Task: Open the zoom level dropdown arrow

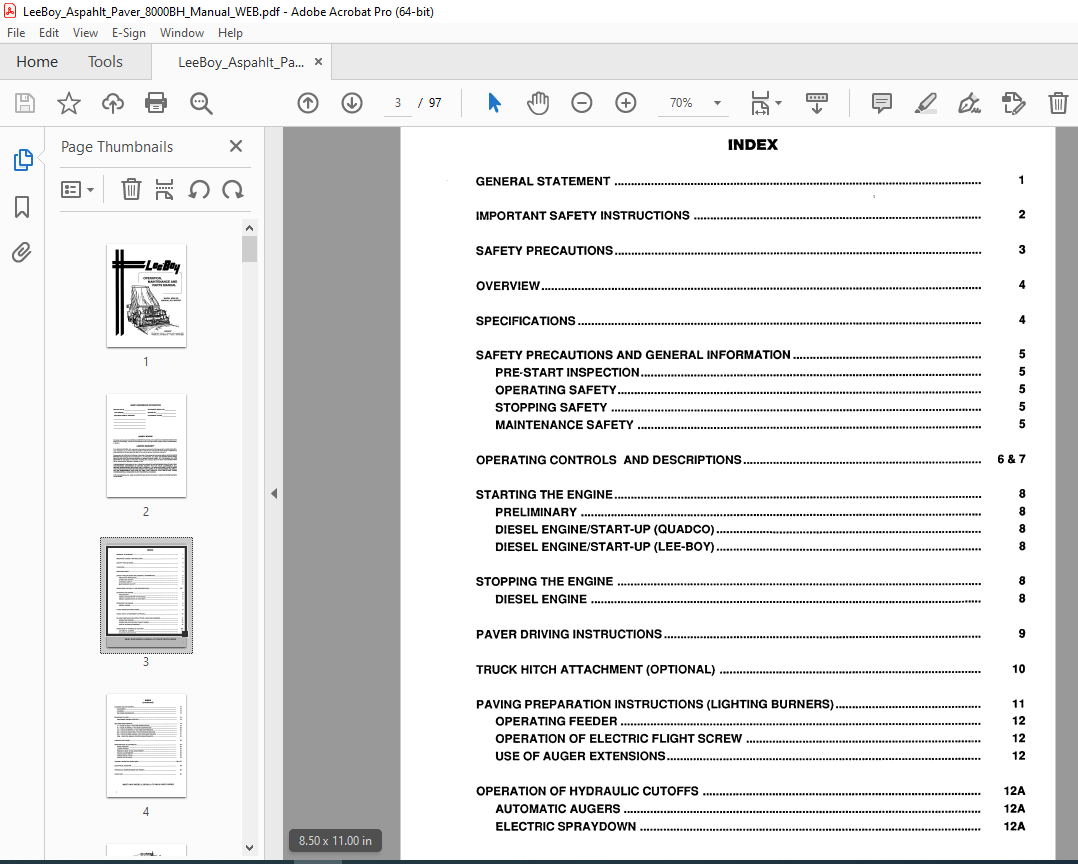Action: pyautogui.click(x=717, y=103)
